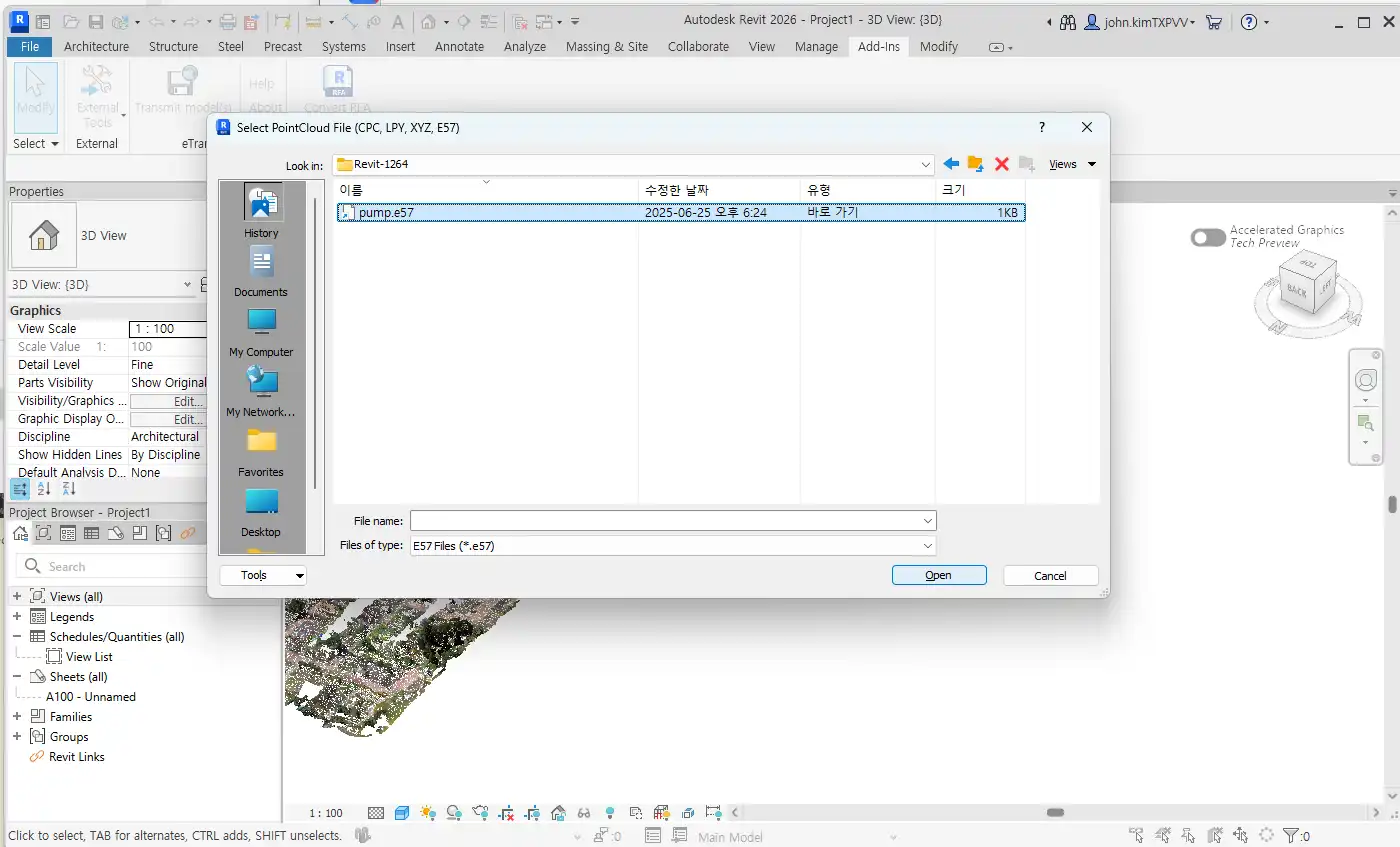
Task: Toggle the Accelerated Graphics Tech Preview switch
Action: 1208,237
